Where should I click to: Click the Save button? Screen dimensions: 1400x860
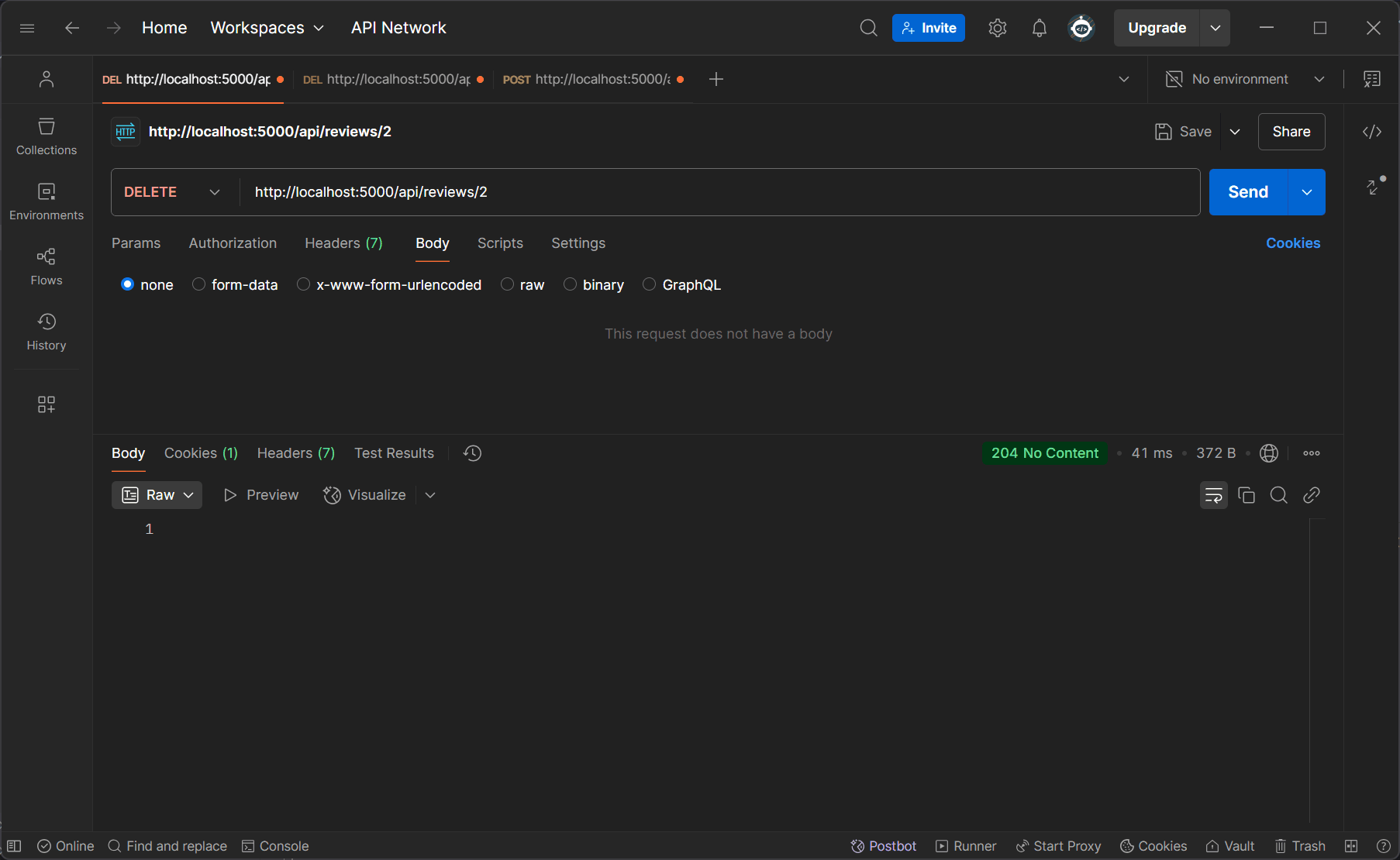pyautogui.click(x=1184, y=132)
